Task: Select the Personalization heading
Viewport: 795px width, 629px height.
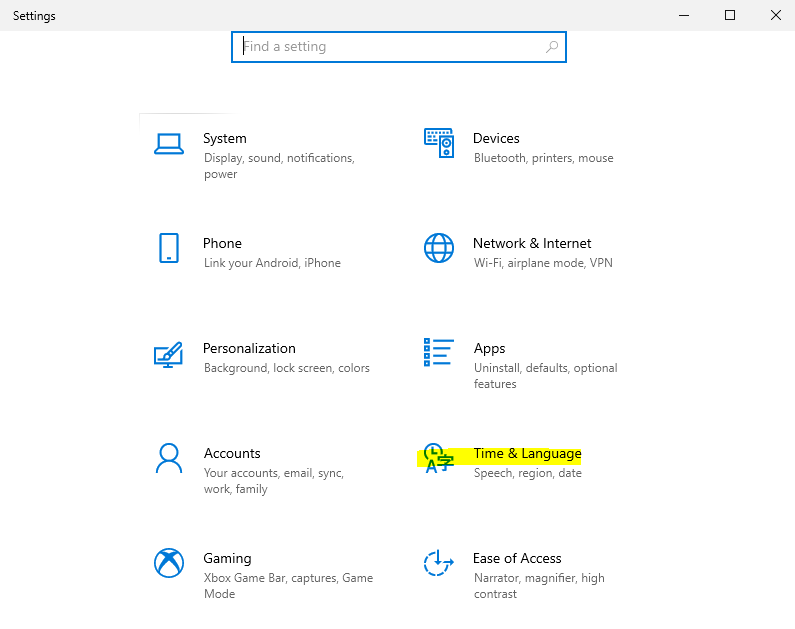Action: pyautogui.click(x=249, y=349)
